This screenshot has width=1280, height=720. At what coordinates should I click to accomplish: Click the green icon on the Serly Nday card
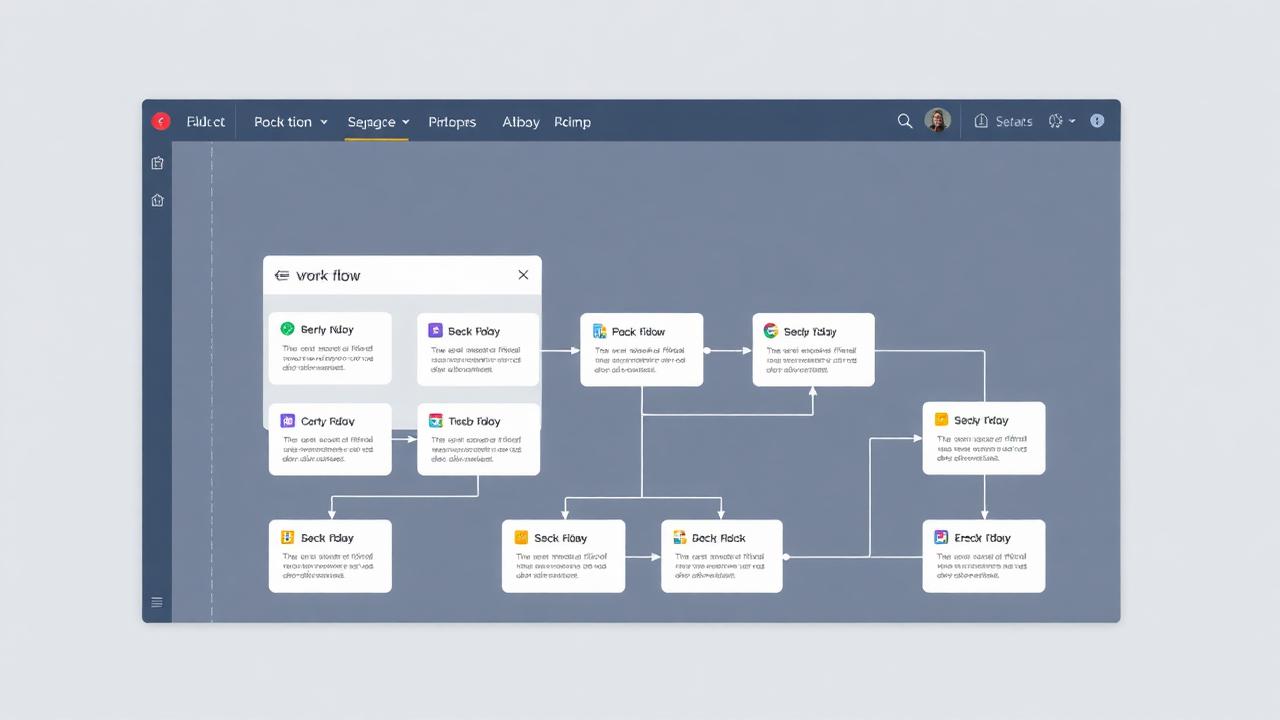(289, 329)
